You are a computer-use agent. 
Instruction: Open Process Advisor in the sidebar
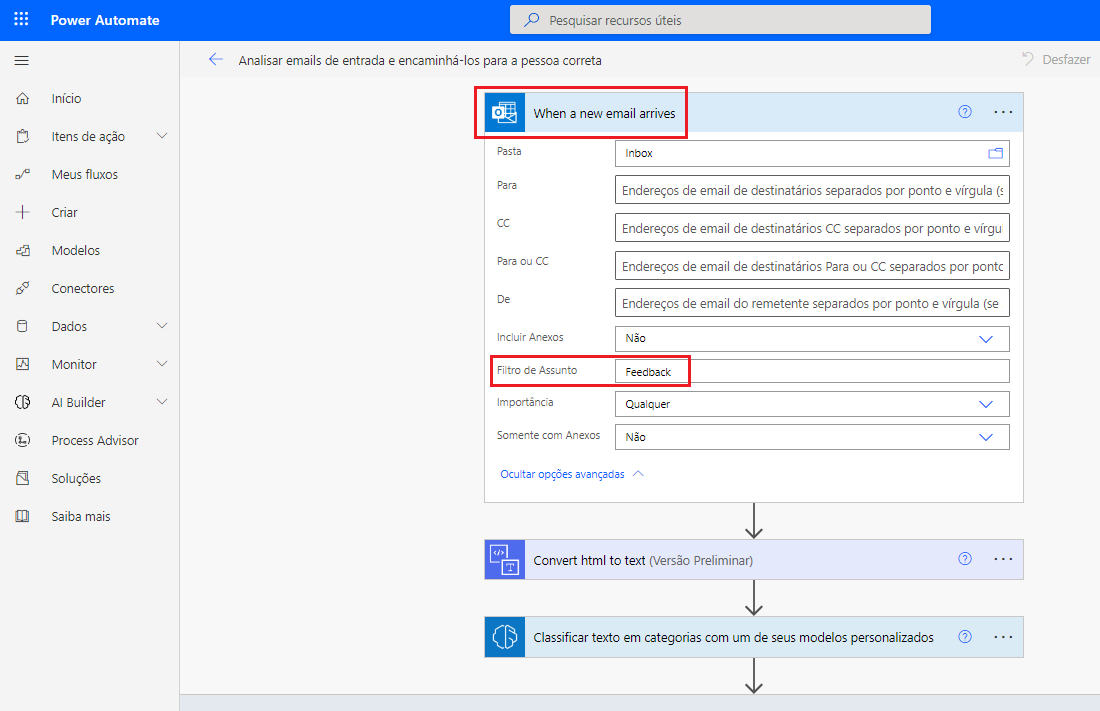click(x=95, y=440)
